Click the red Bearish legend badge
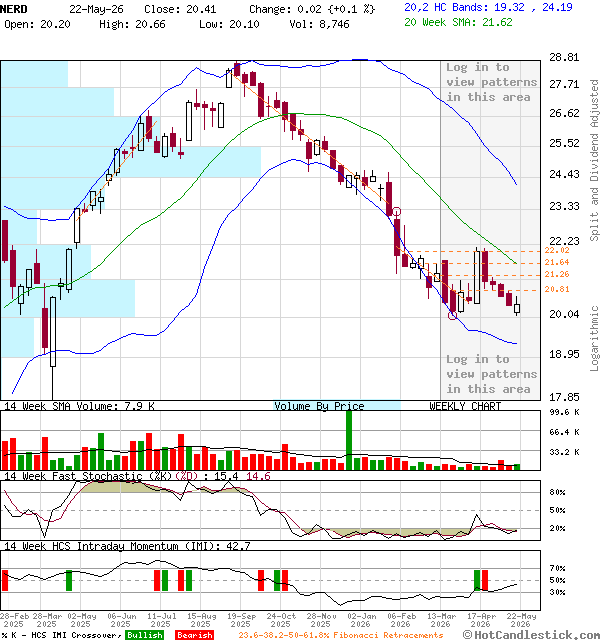The image size is (600, 640). click(195, 635)
